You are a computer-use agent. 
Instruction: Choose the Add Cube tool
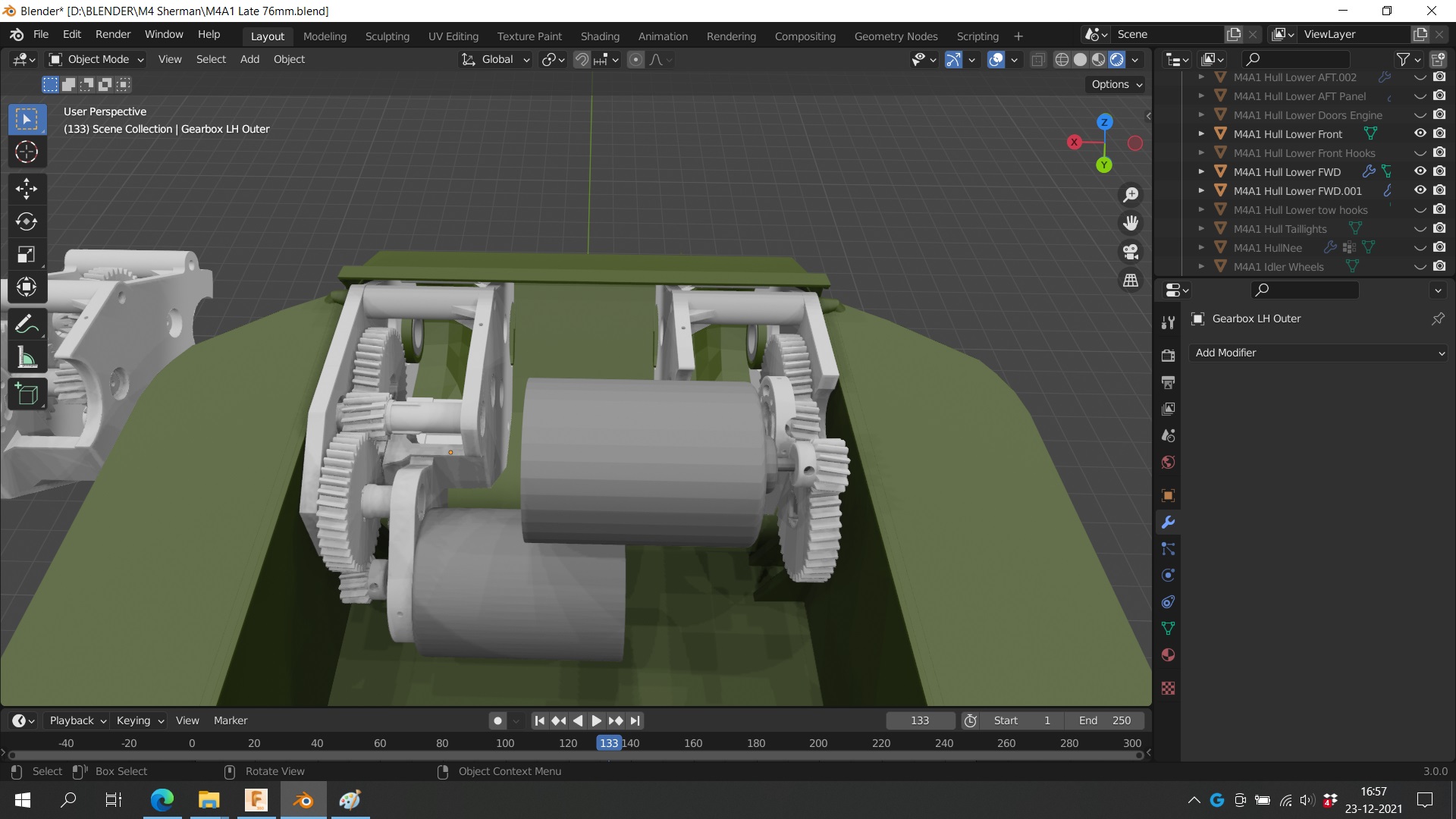27,394
